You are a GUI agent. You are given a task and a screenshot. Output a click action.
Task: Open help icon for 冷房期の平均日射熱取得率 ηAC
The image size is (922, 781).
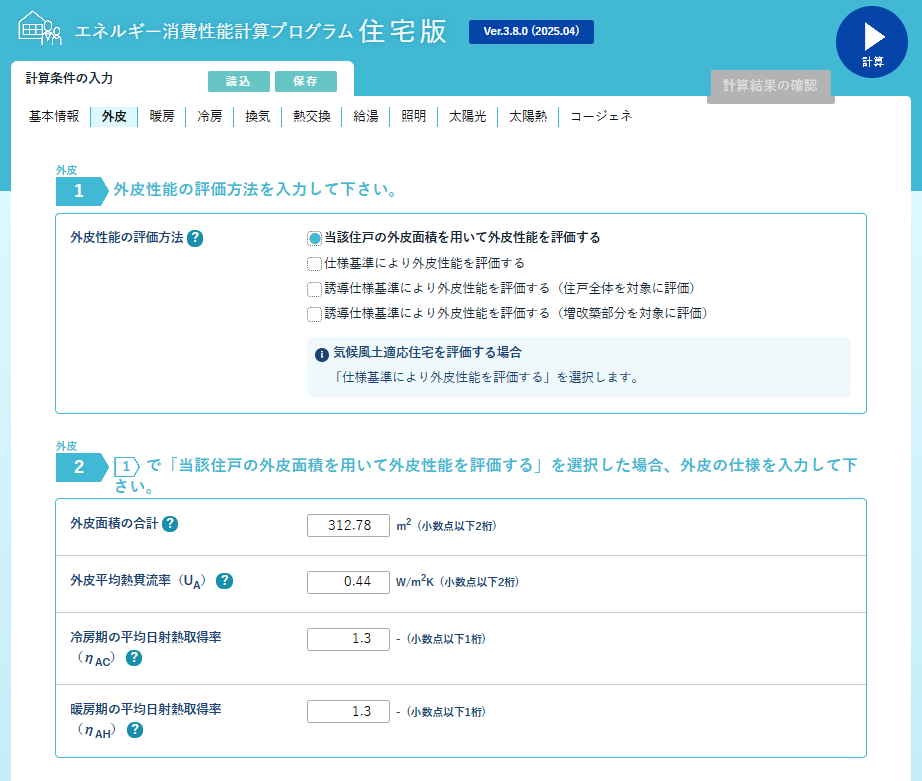coord(134,658)
